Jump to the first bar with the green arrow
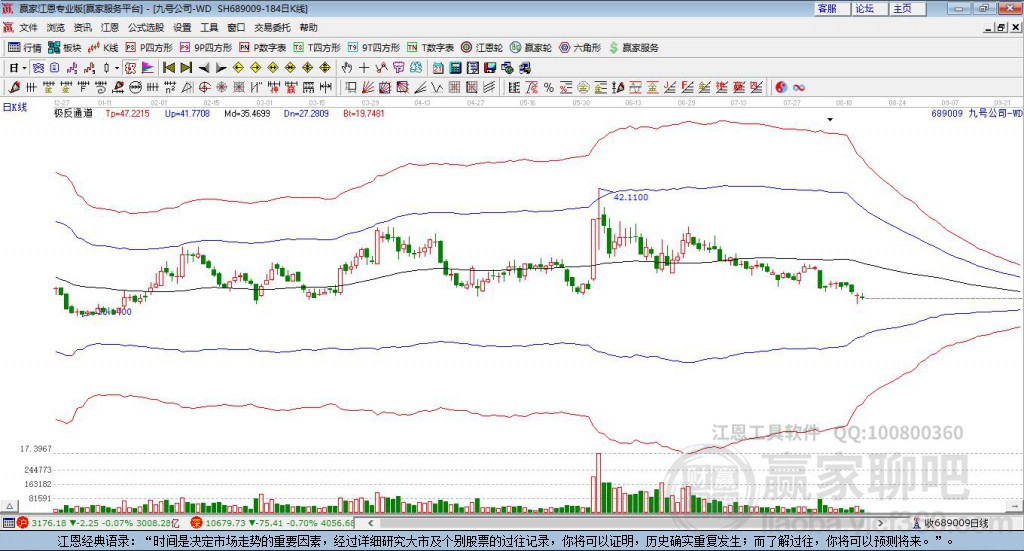 click(168, 68)
